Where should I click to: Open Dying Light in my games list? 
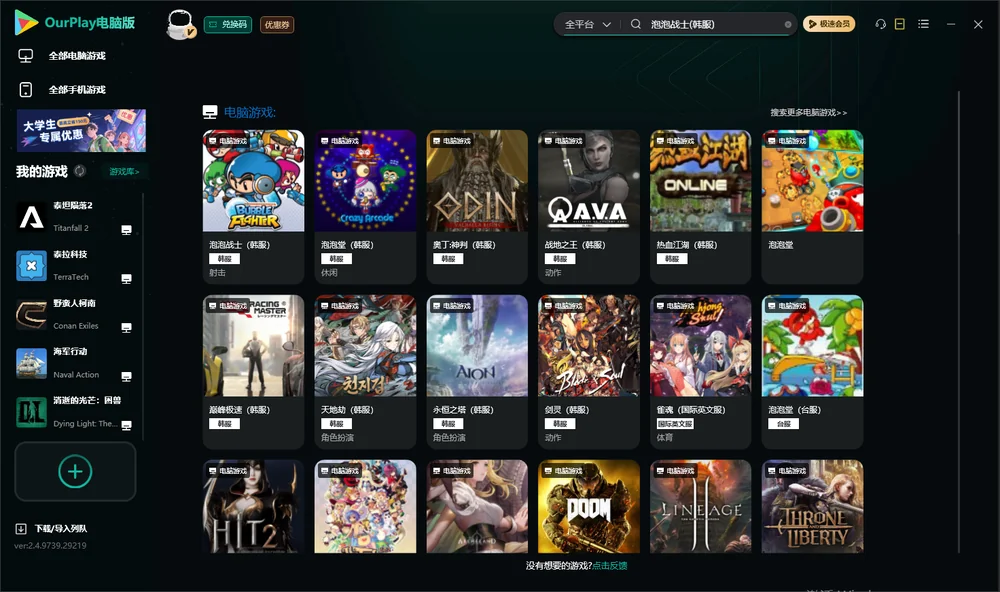(73, 412)
